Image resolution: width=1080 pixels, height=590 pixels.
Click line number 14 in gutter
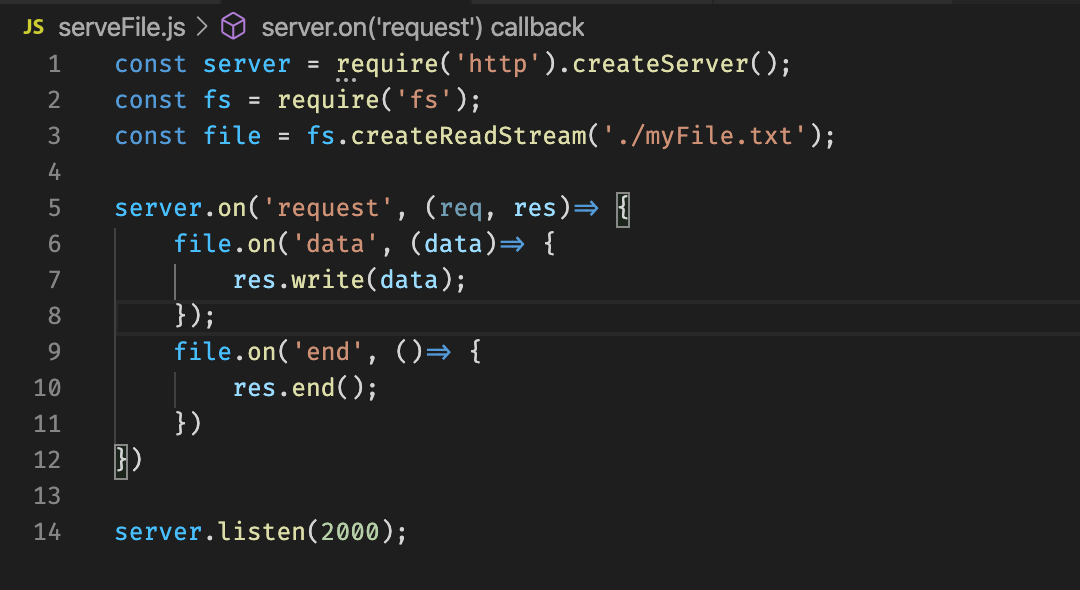(47, 531)
